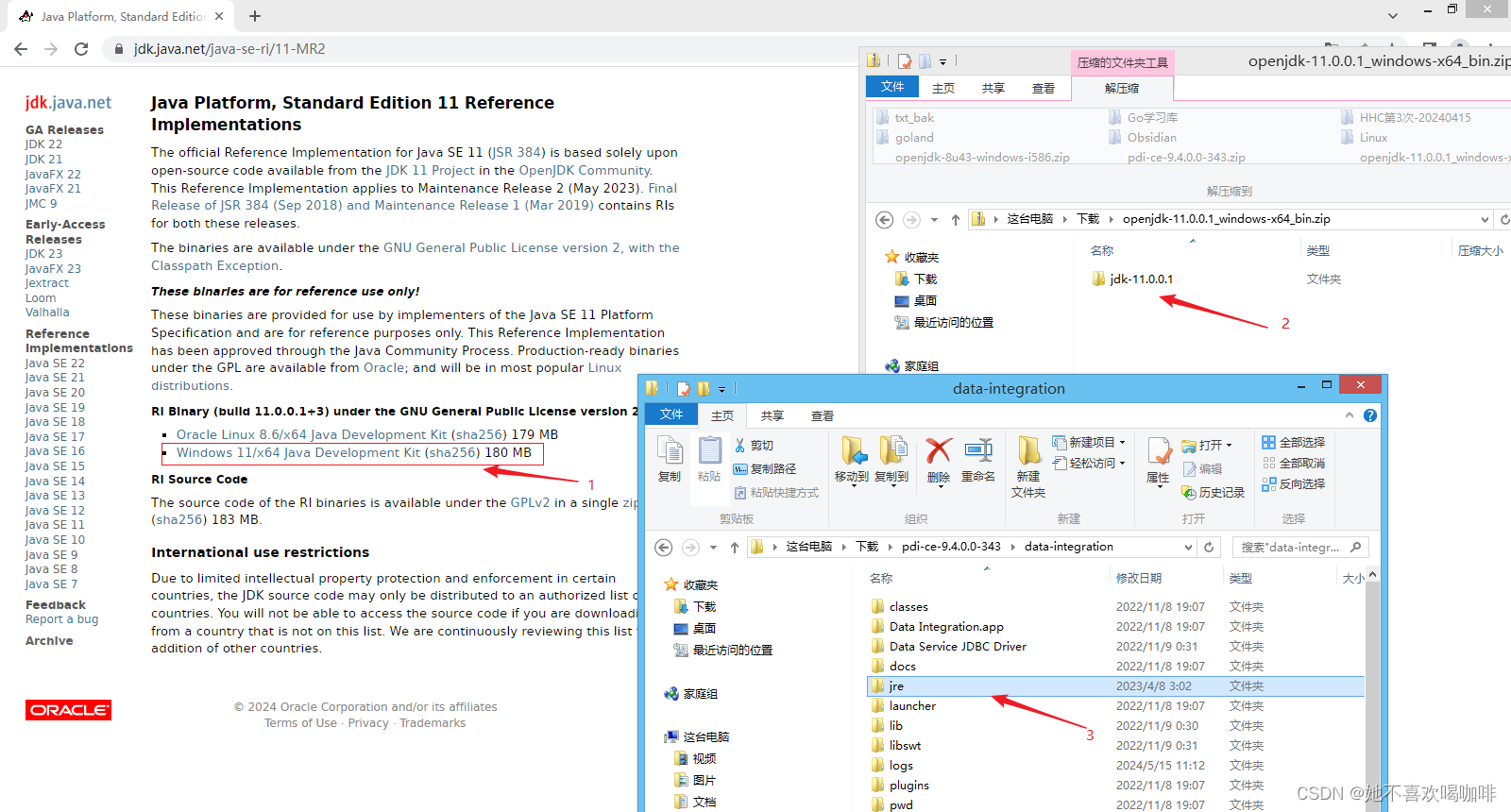Click the browser back arrow
This screenshot has height=812, width=1511.
pyautogui.click(x=21, y=49)
